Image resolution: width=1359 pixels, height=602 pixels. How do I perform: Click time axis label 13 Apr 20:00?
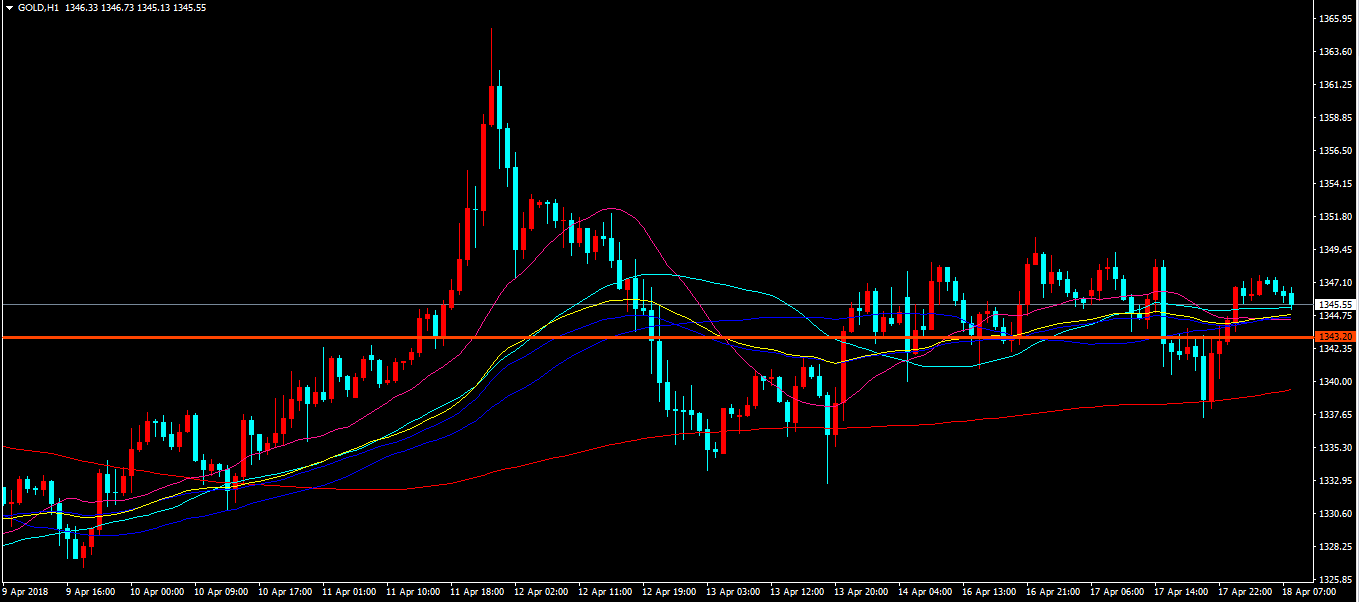point(862,592)
